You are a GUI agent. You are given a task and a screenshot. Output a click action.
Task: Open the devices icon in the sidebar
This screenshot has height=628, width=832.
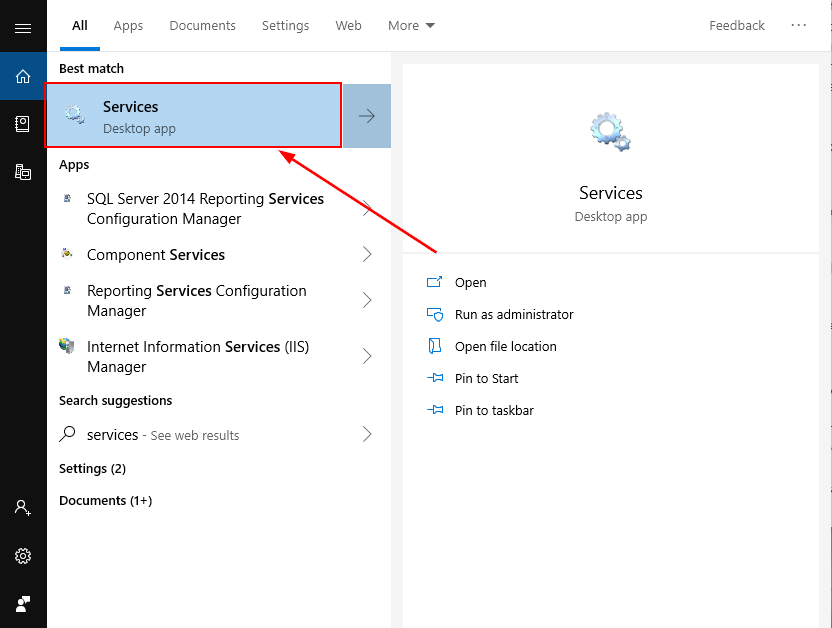[x=23, y=172]
